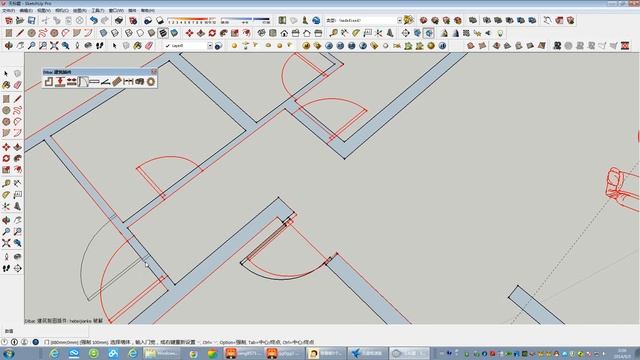This screenshot has width=640, height=360.
Task: Select the Rectangle tool in top drawing toolbar
Action: 9,33
